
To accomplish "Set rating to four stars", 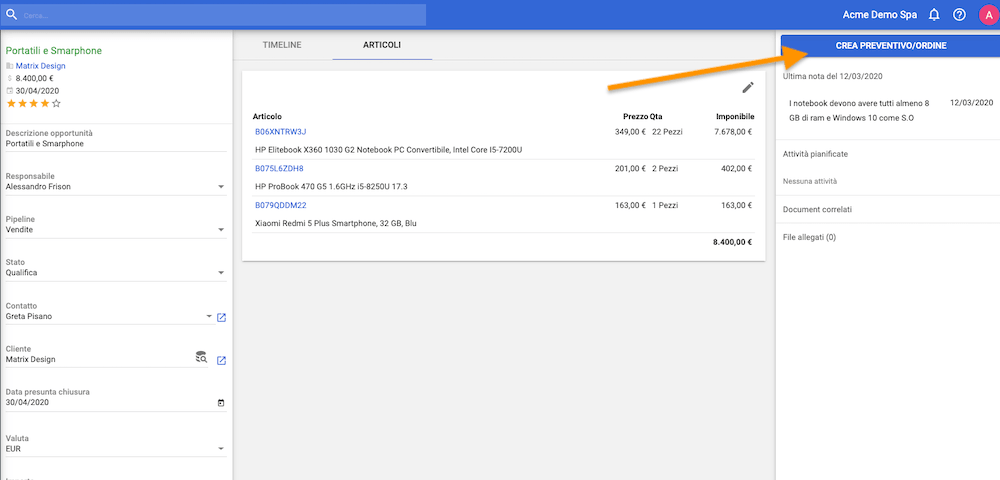I will tap(45, 103).
